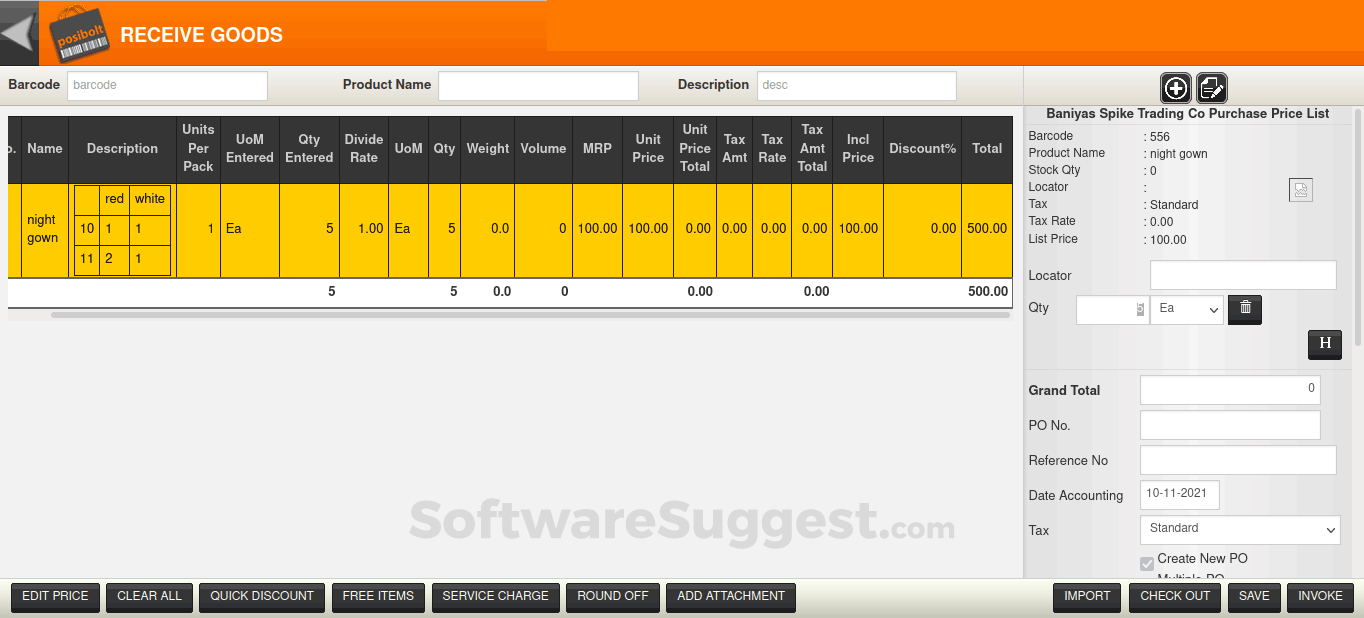Open the edit document icon on the top bar
Image resolution: width=1364 pixels, height=618 pixels.
(1211, 88)
